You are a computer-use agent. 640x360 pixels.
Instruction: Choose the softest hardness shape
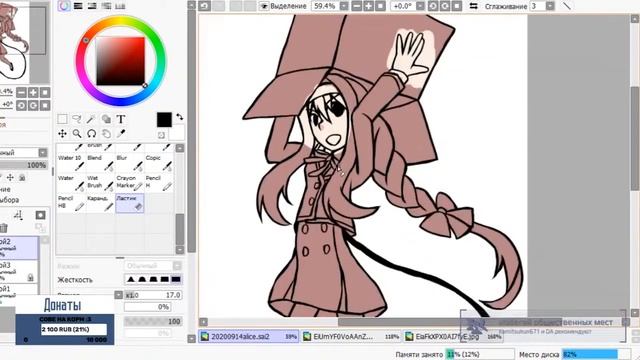click(x=131, y=280)
